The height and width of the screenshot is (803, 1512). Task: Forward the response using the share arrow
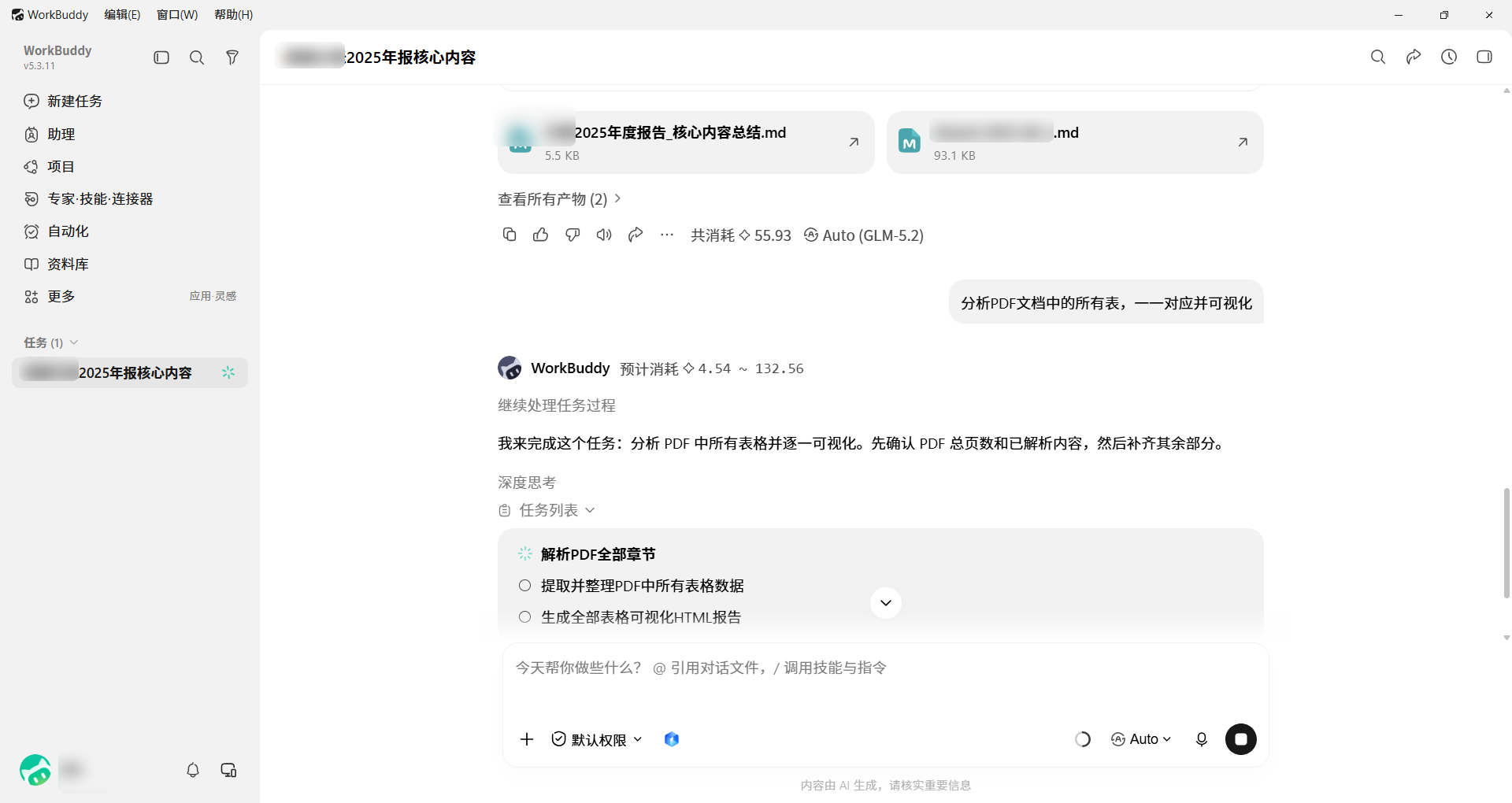point(636,235)
